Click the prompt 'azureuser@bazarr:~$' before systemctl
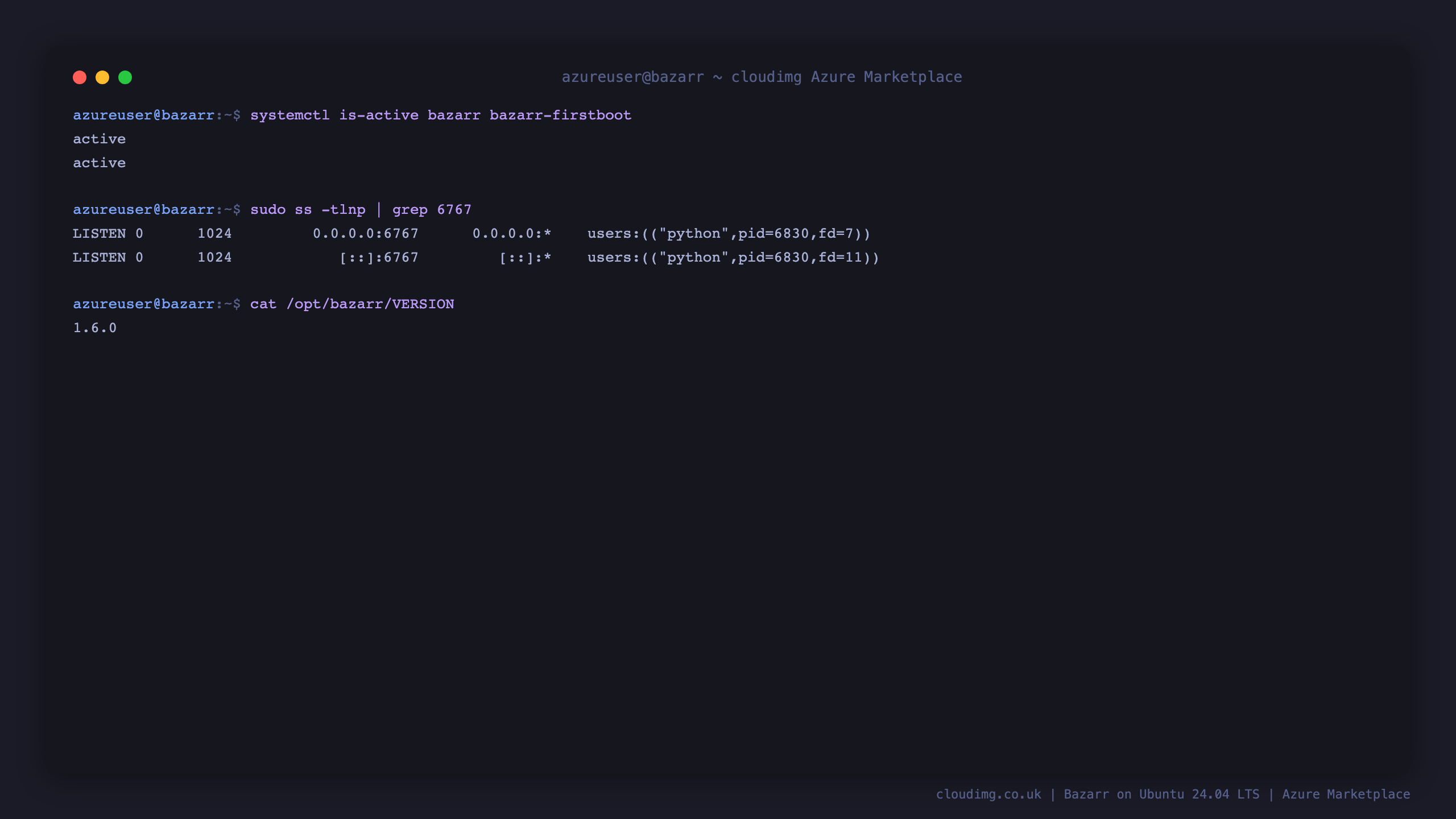Image resolution: width=1456 pixels, height=819 pixels. pyautogui.click(x=157, y=115)
